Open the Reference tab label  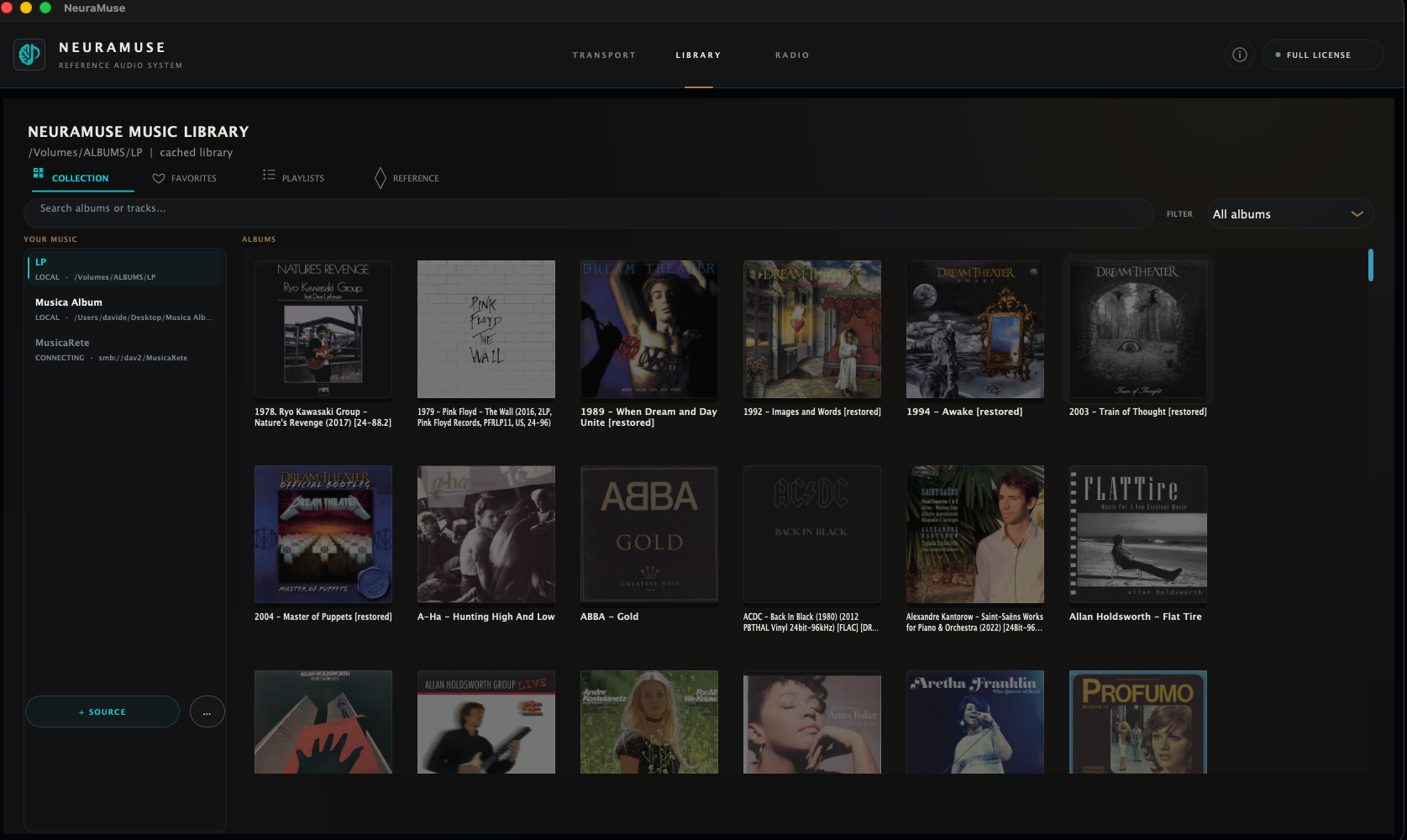coord(417,178)
